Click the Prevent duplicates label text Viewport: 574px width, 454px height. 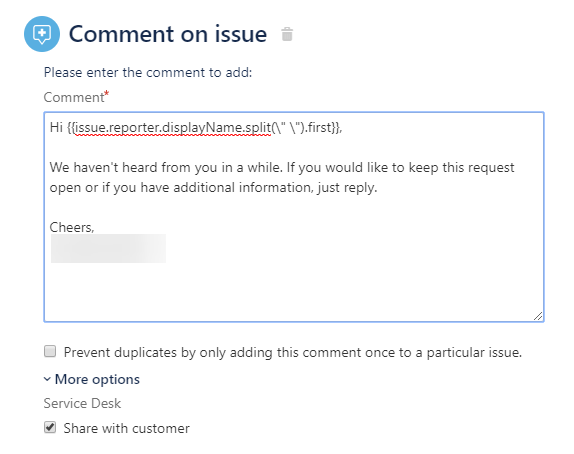pos(292,352)
